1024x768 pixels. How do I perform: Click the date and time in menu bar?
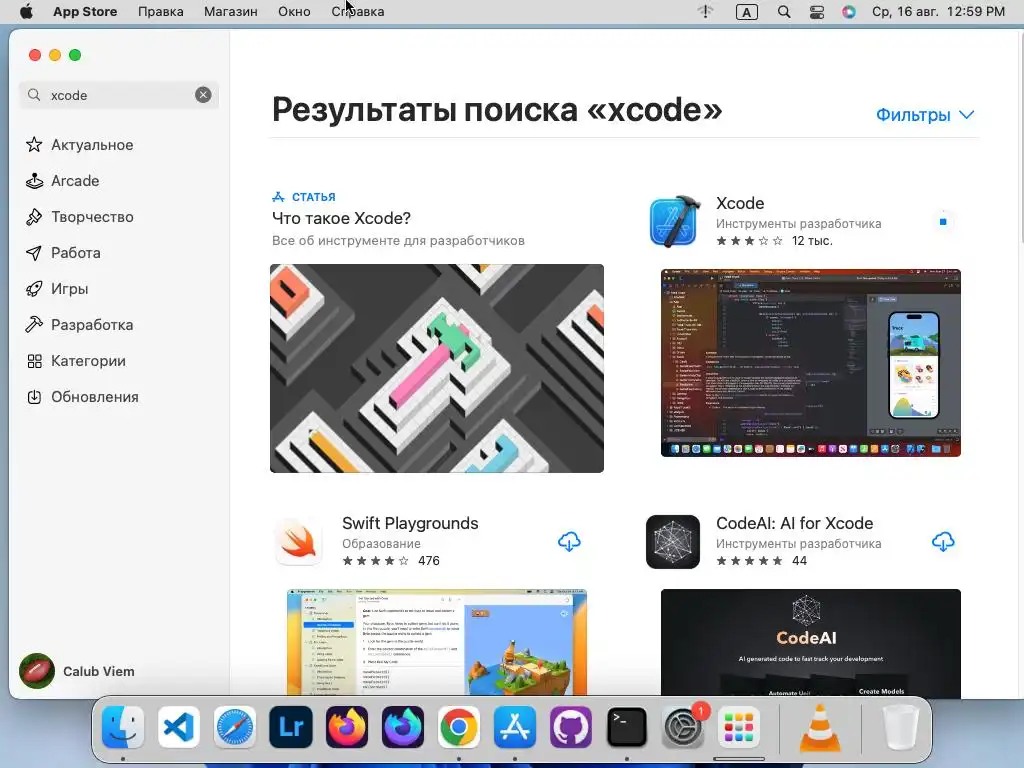point(938,11)
